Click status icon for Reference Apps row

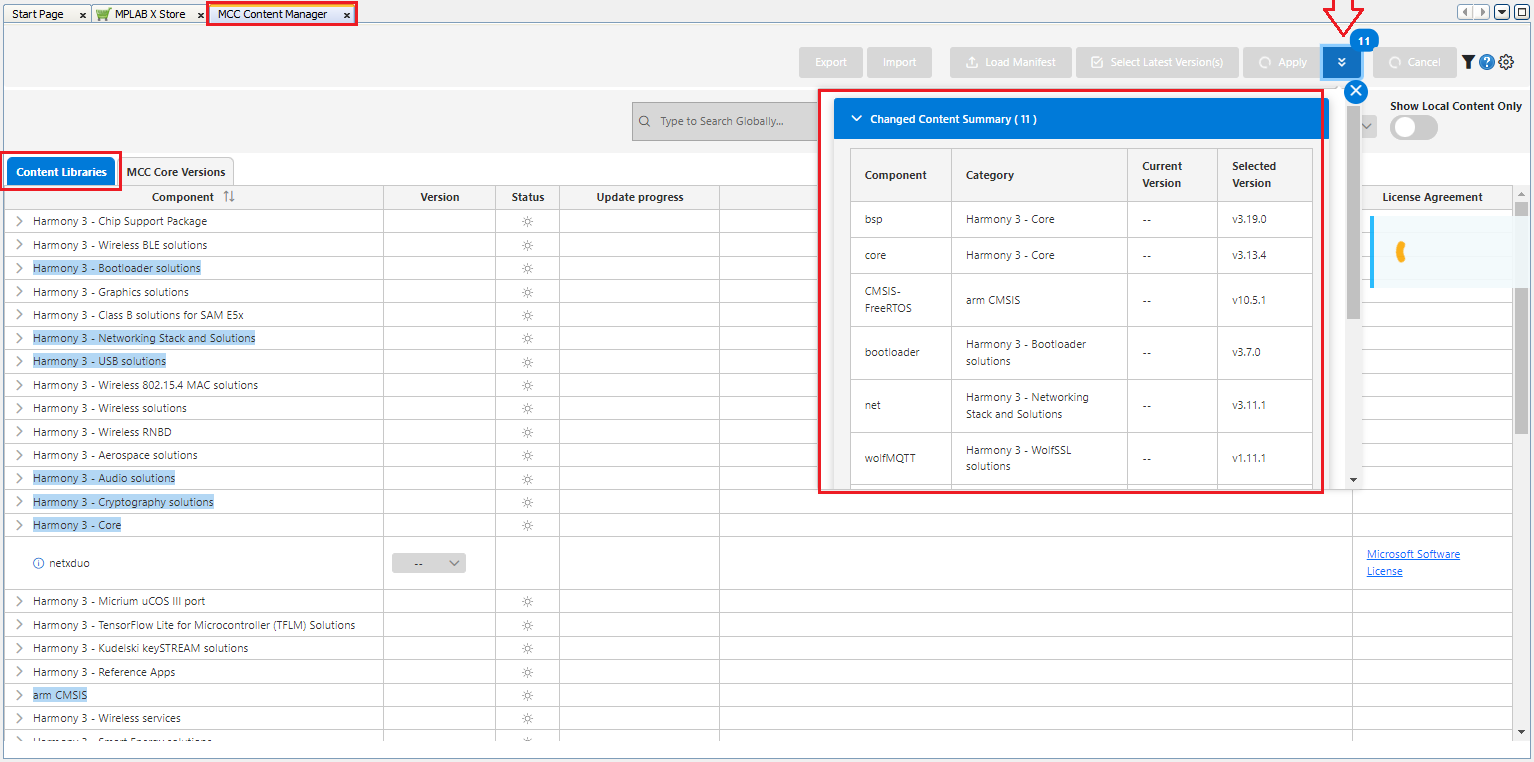click(527, 672)
